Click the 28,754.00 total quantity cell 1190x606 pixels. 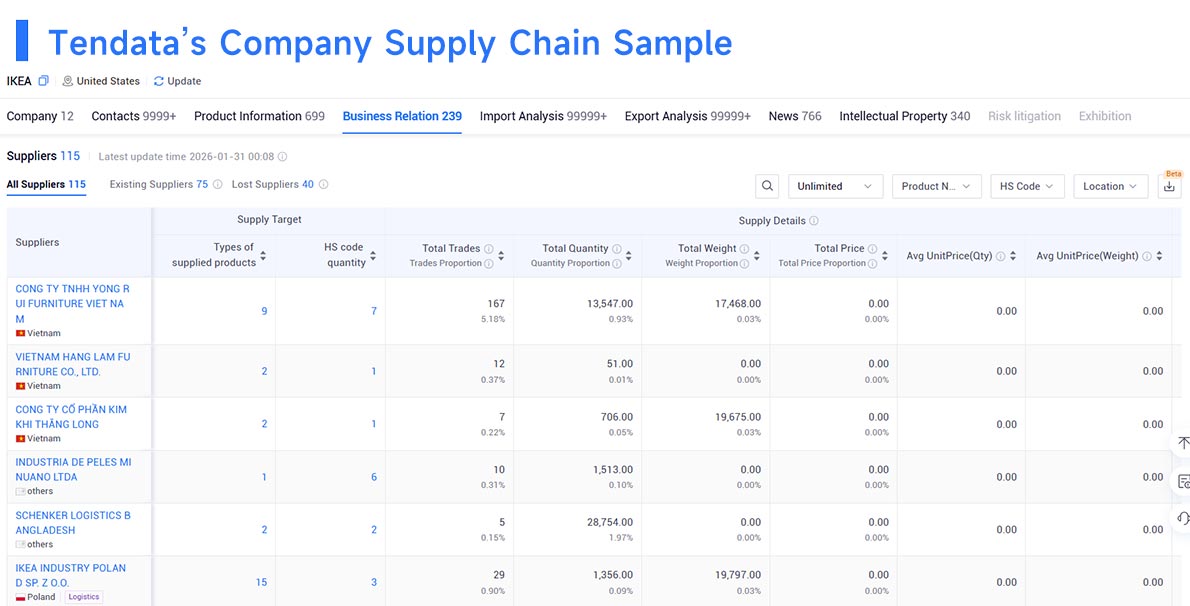(x=609, y=522)
